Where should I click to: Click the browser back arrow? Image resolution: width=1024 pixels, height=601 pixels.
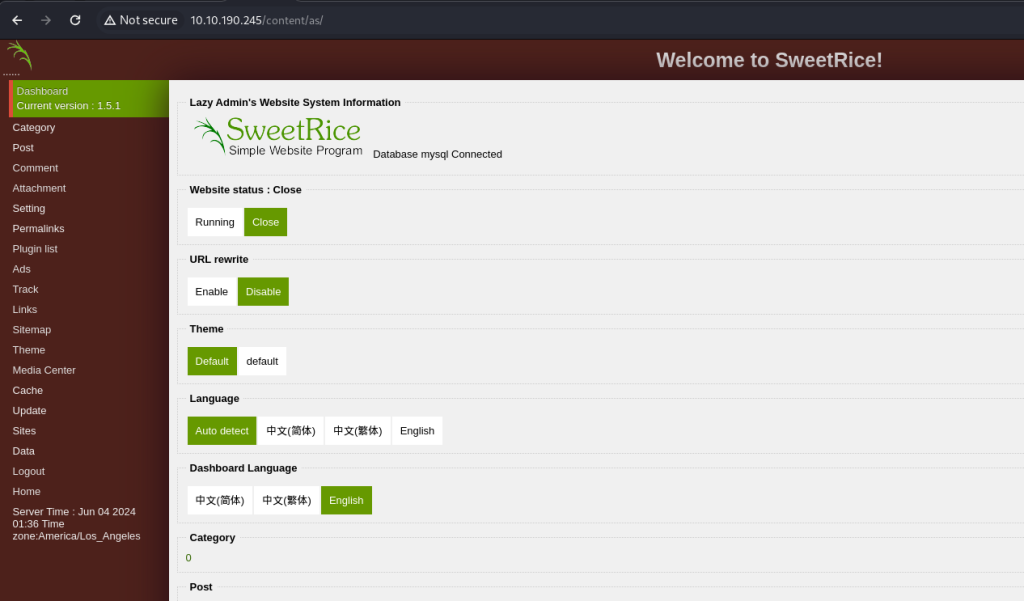coord(18,20)
